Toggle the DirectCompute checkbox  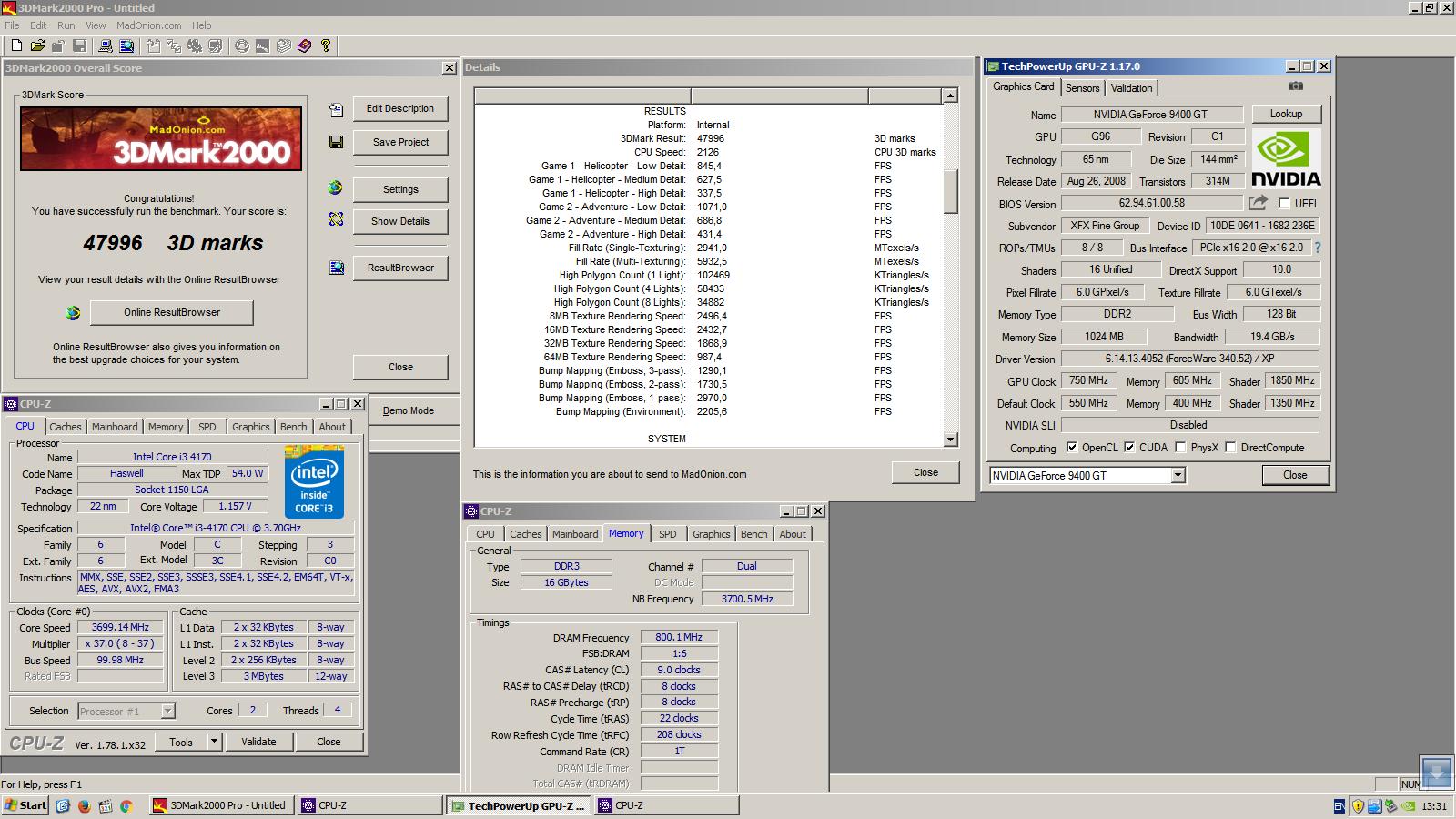1230,447
